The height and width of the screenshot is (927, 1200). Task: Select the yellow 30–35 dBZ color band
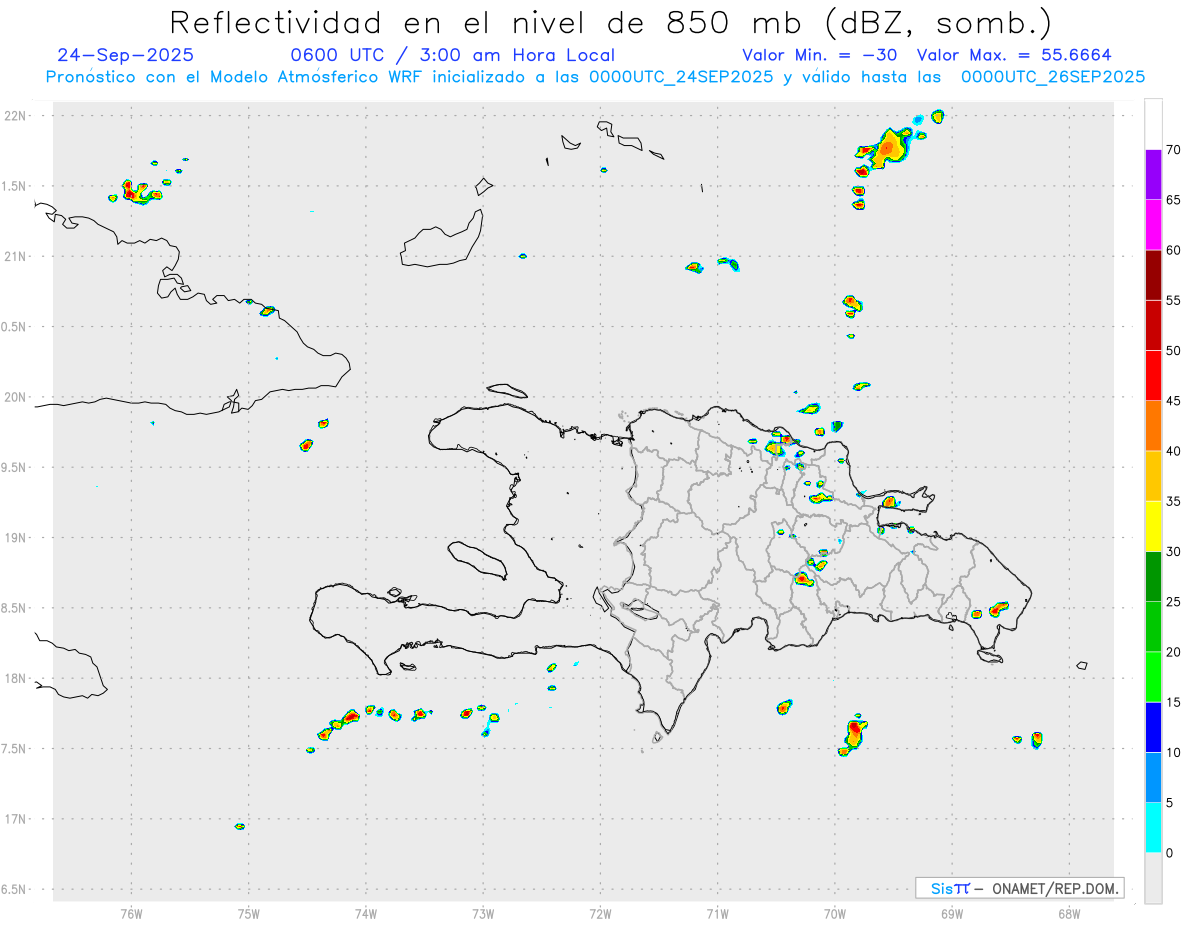point(1153,526)
